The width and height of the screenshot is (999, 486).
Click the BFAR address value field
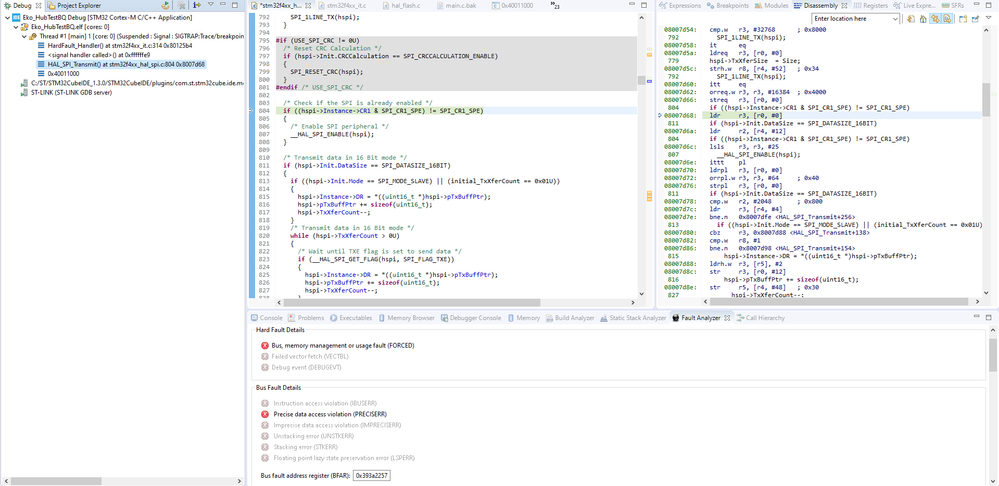pos(371,475)
